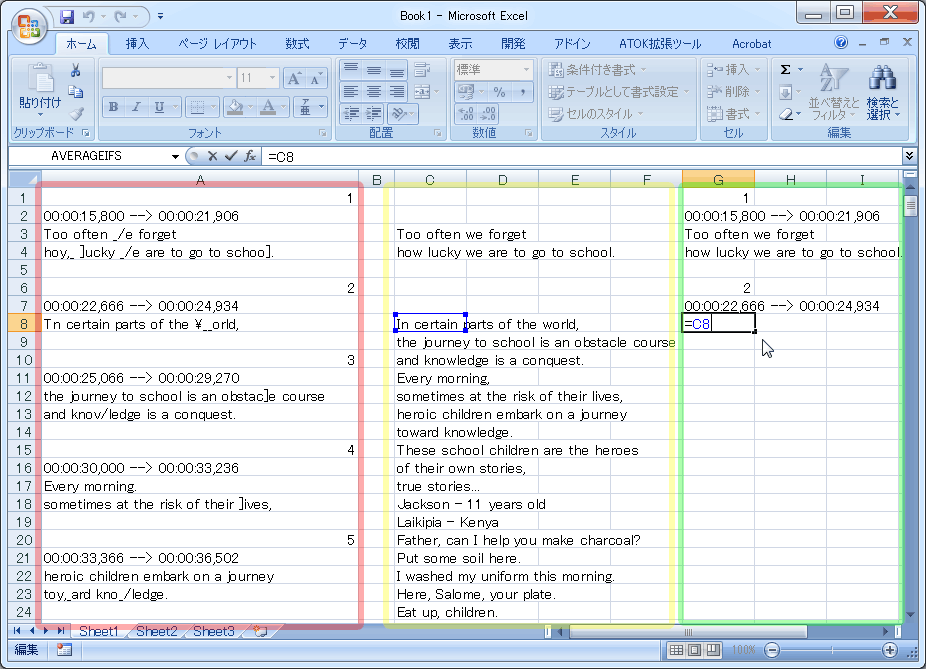Open the font color A swatch

(268, 107)
